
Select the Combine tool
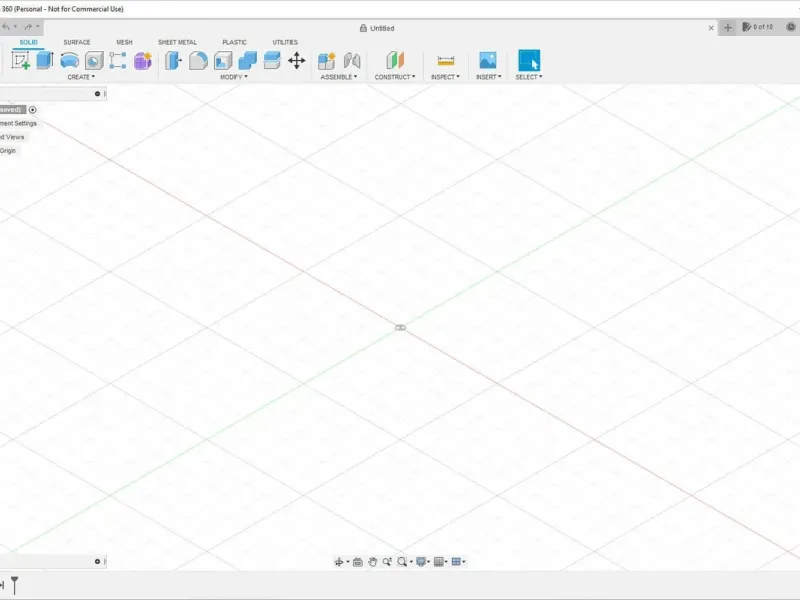click(x=247, y=60)
